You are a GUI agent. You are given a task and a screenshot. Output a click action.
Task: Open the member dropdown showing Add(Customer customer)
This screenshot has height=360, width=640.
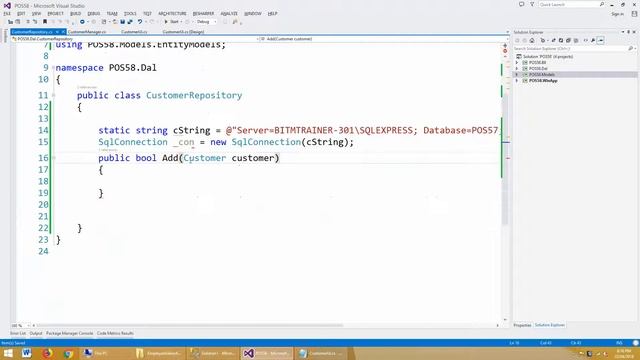[x=384, y=39]
